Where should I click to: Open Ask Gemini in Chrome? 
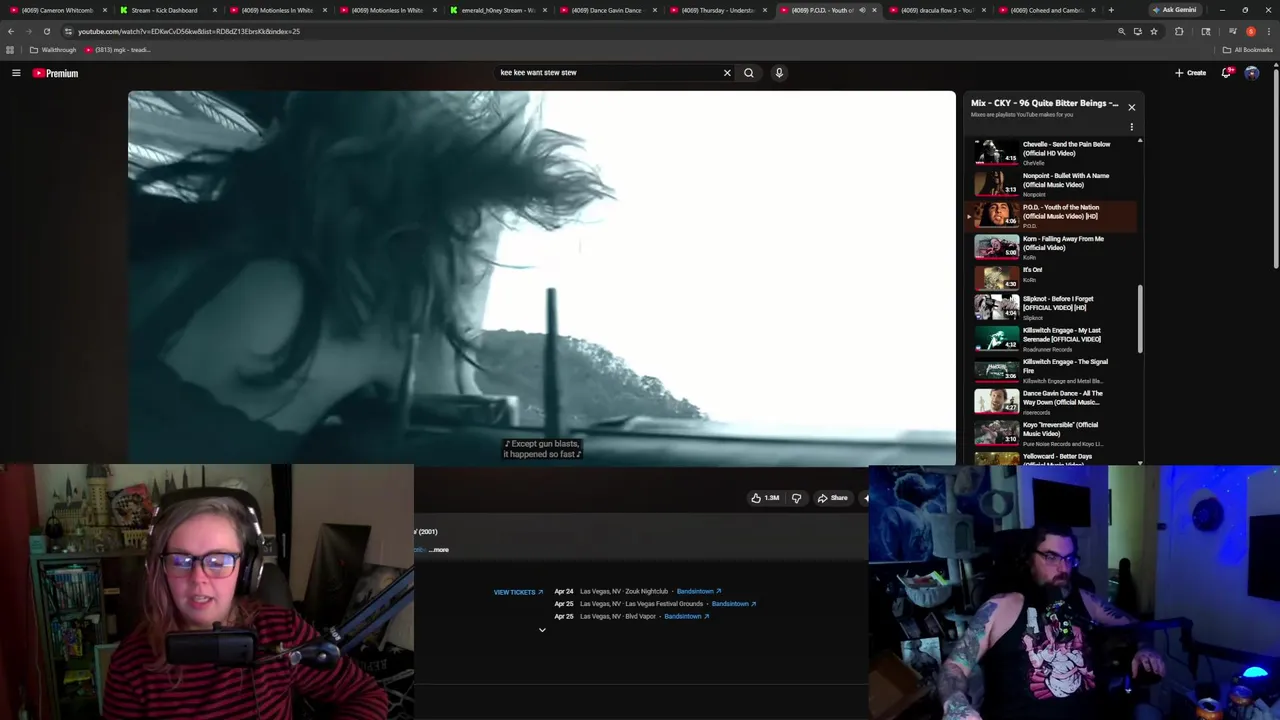point(1175,10)
